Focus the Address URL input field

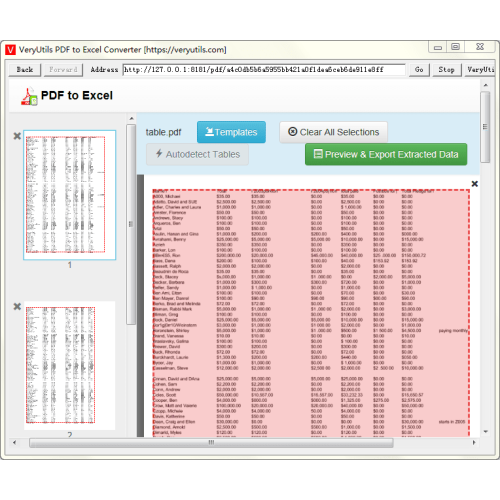264,70
